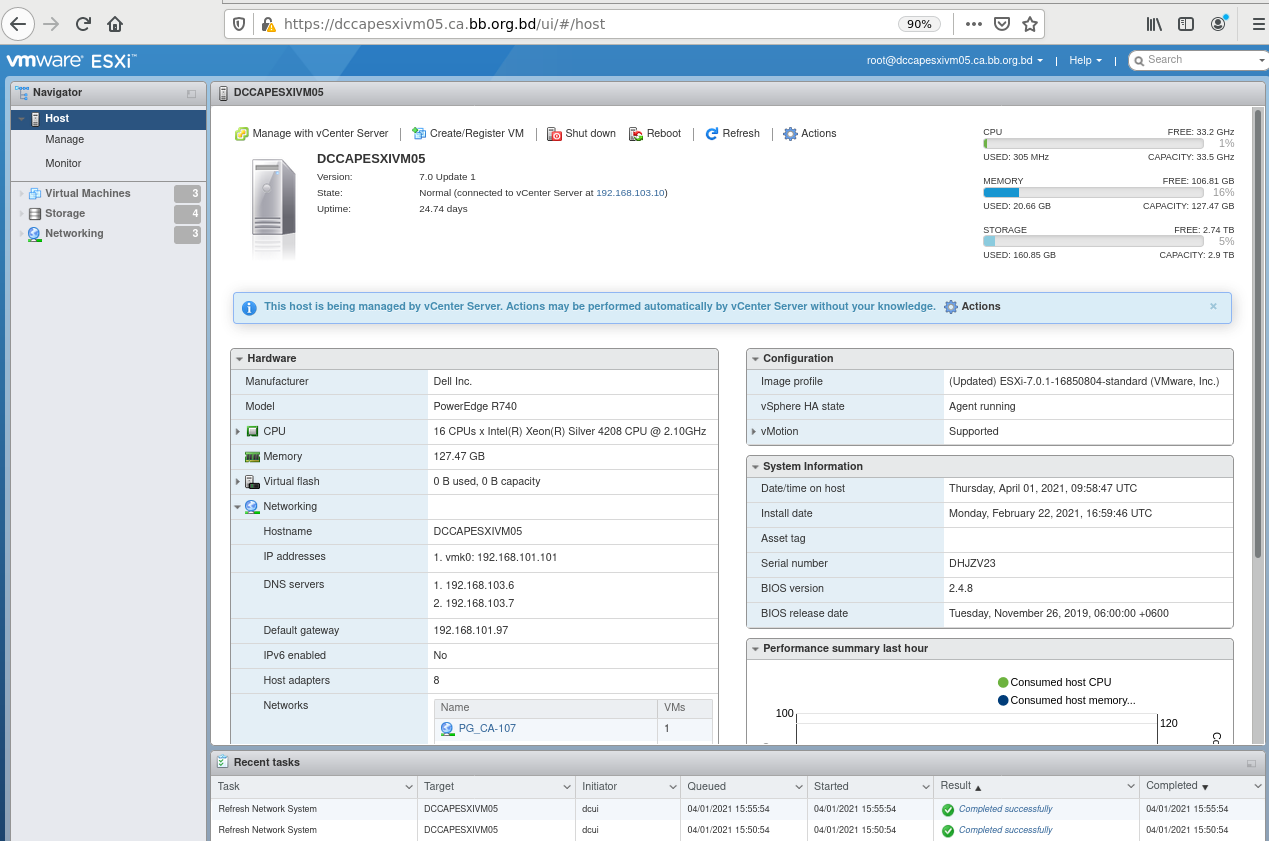Screen dimensions: 1269x841
Task: Open the Target column dropdown arrow
Action: coord(567,787)
